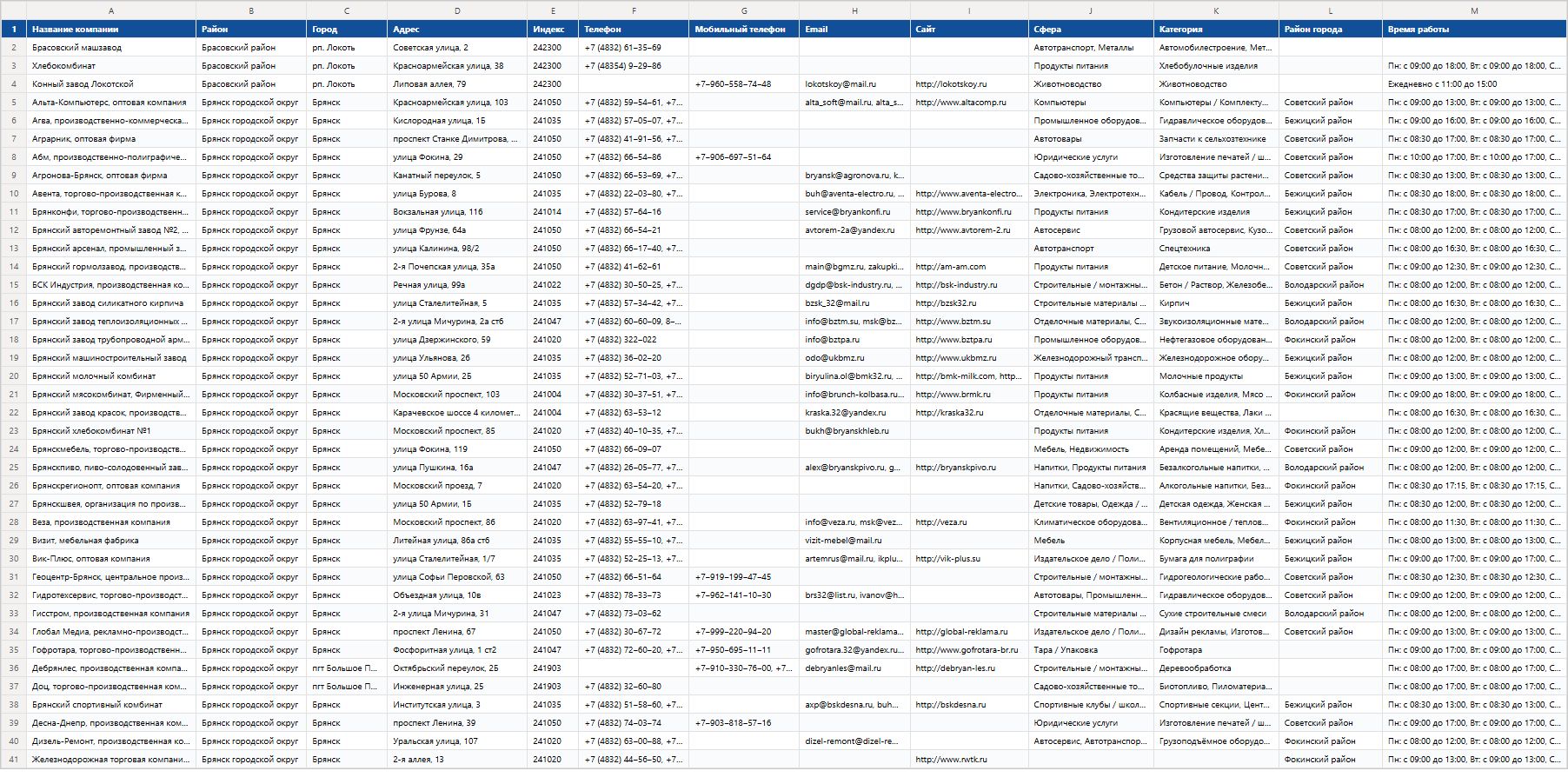The height and width of the screenshot is (784, 1568).
Task: Select 'Ежедневно с 11:00 до 15:00' cell
Action: pos(1474,84)
